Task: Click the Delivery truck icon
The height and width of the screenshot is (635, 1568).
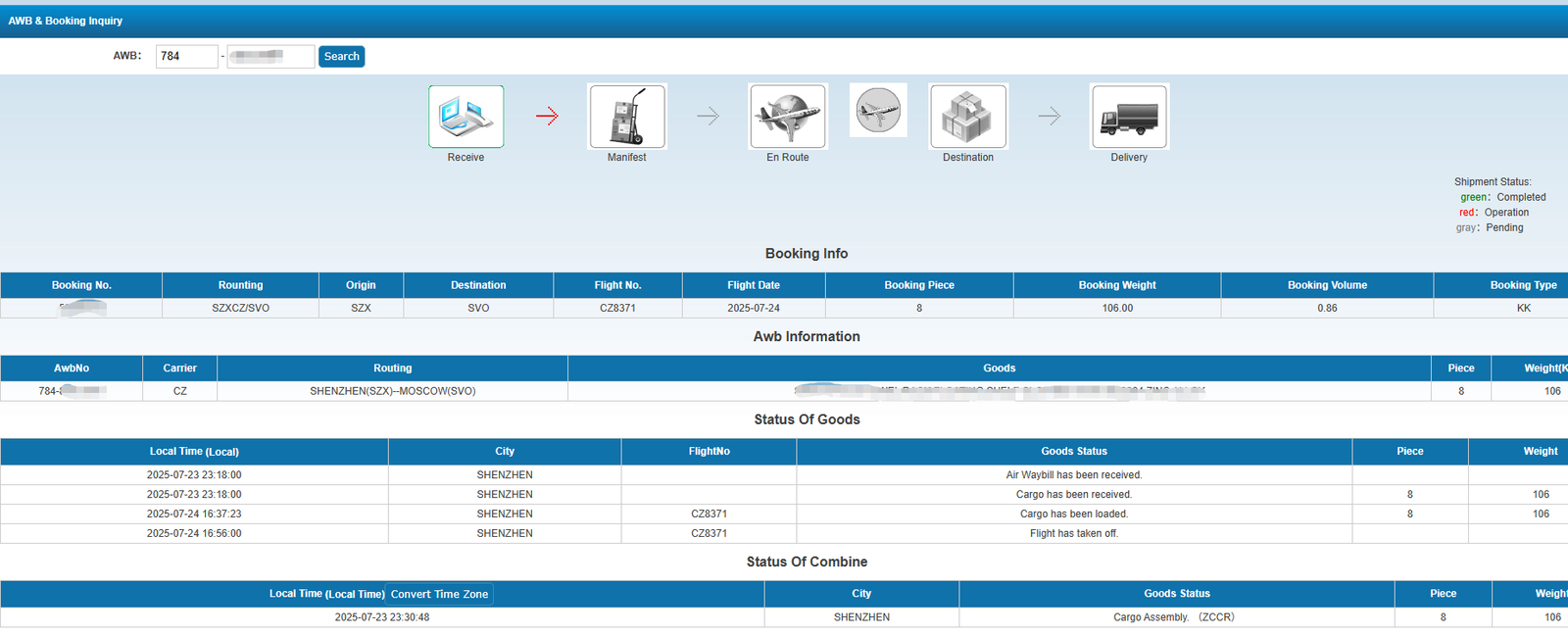Action: (1129, 117)
